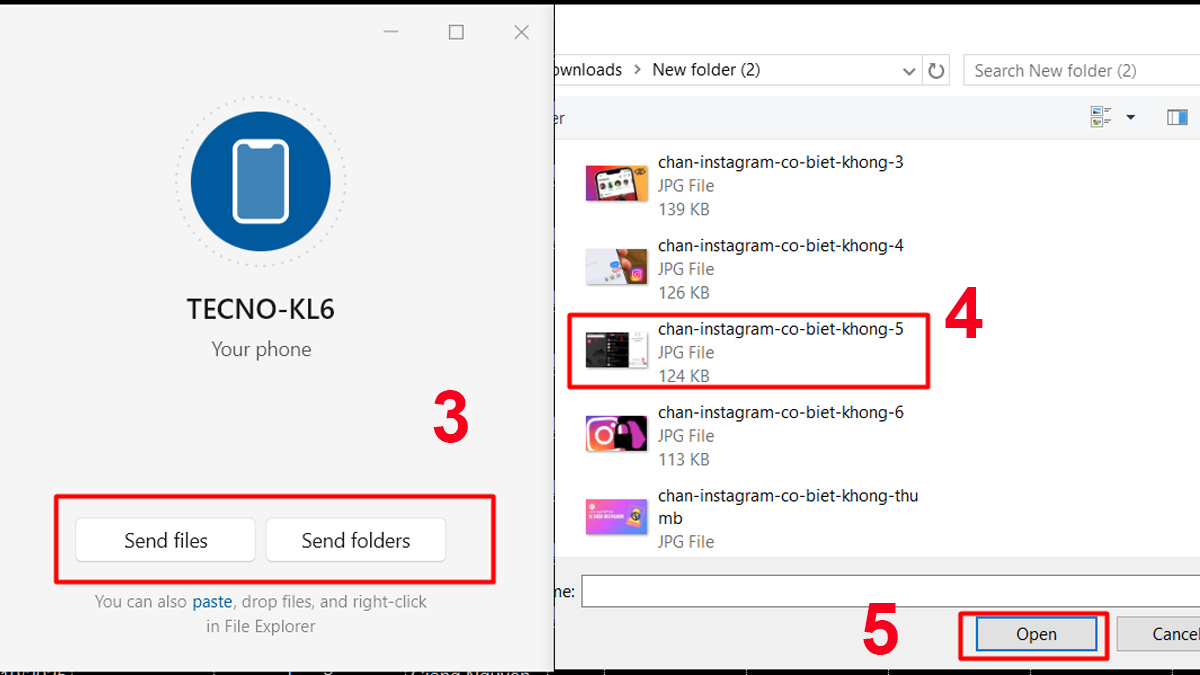Screen dimensions: 1200x675
Task: Click the Send folders button
Action: point(356,540)
